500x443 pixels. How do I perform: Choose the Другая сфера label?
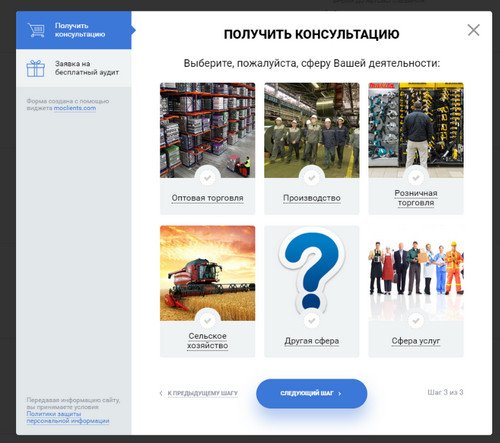(312, 341)
